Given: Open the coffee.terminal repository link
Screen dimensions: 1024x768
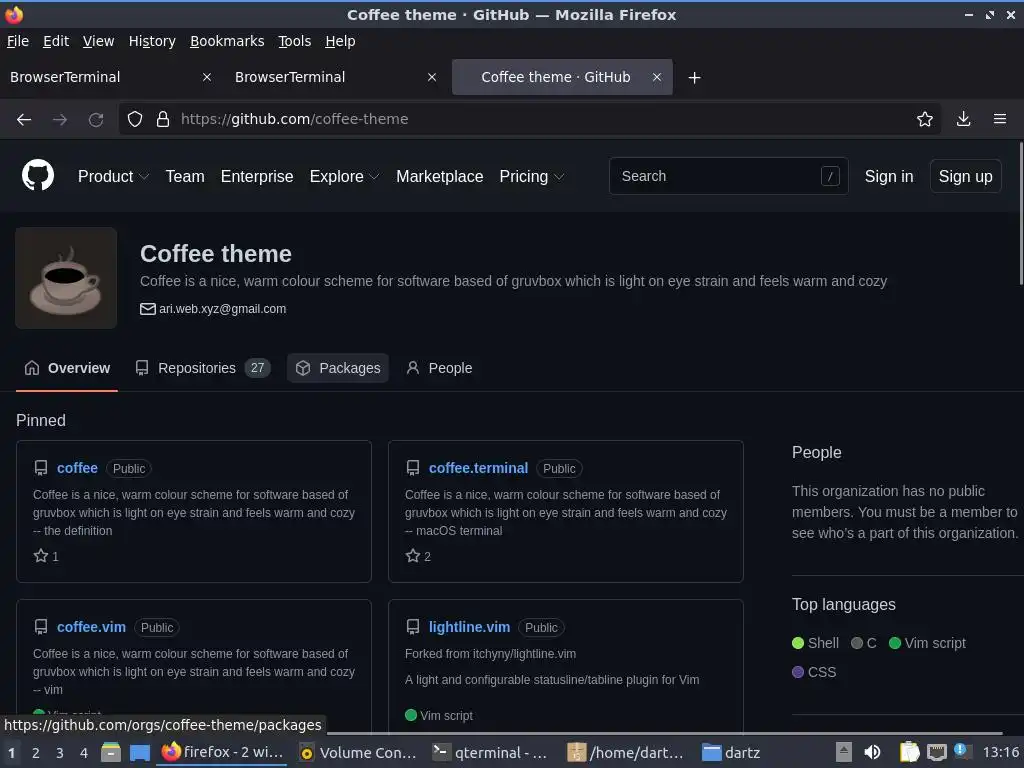Looking at the screenshot, I should (x=478, y=468).
